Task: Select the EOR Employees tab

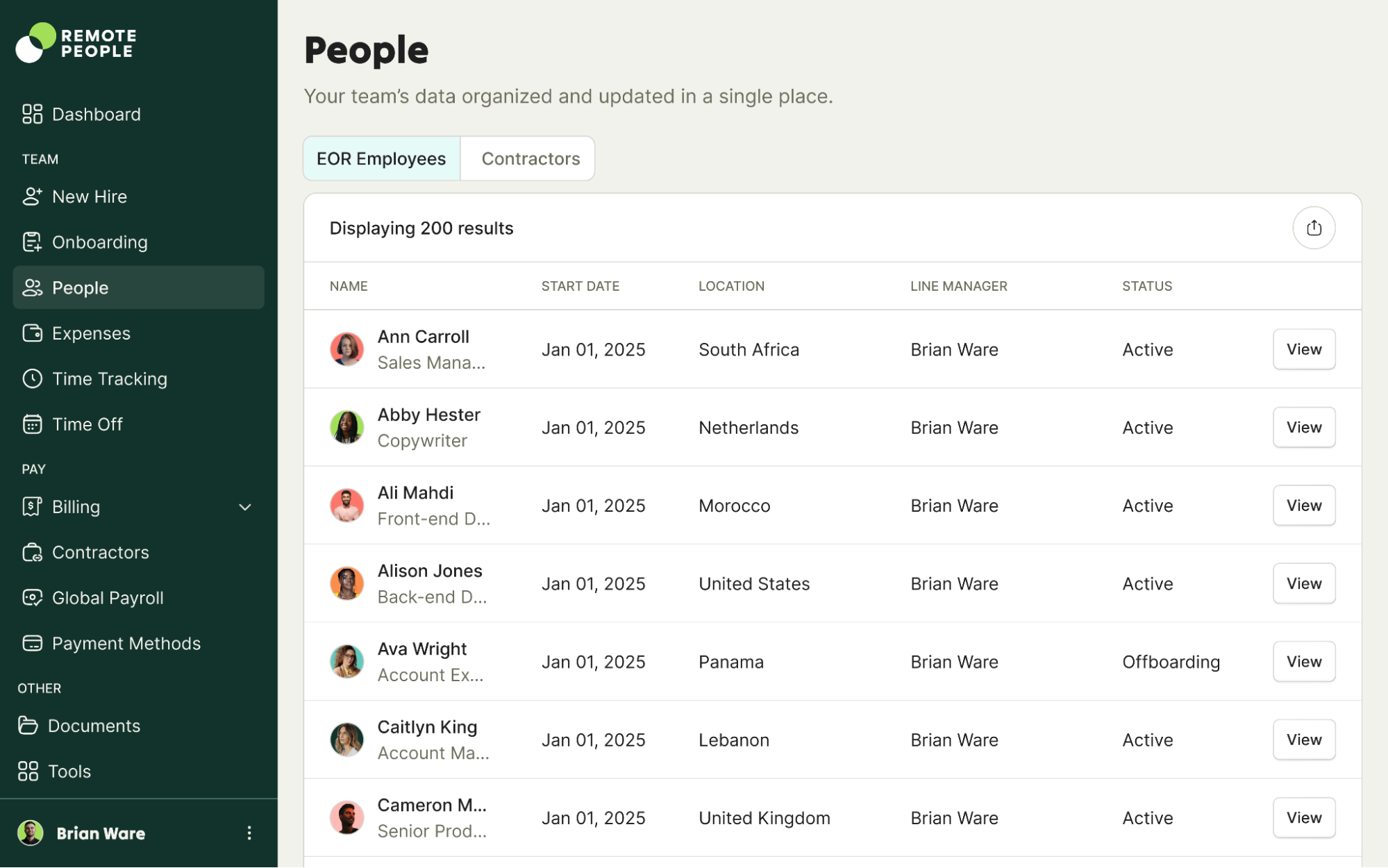Action: (381, 158)
